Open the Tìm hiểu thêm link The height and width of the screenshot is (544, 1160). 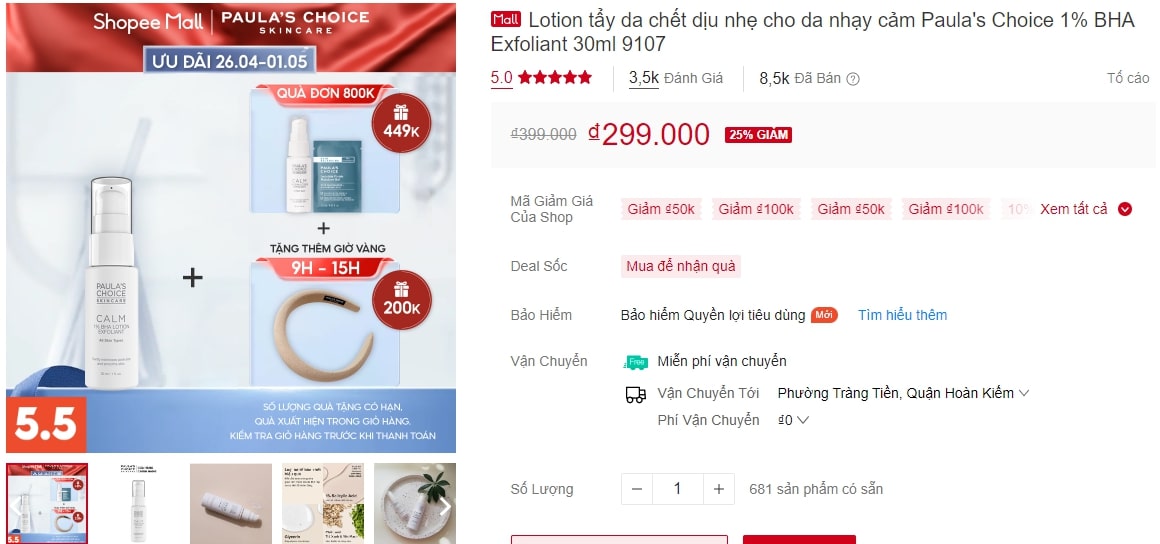902,315
